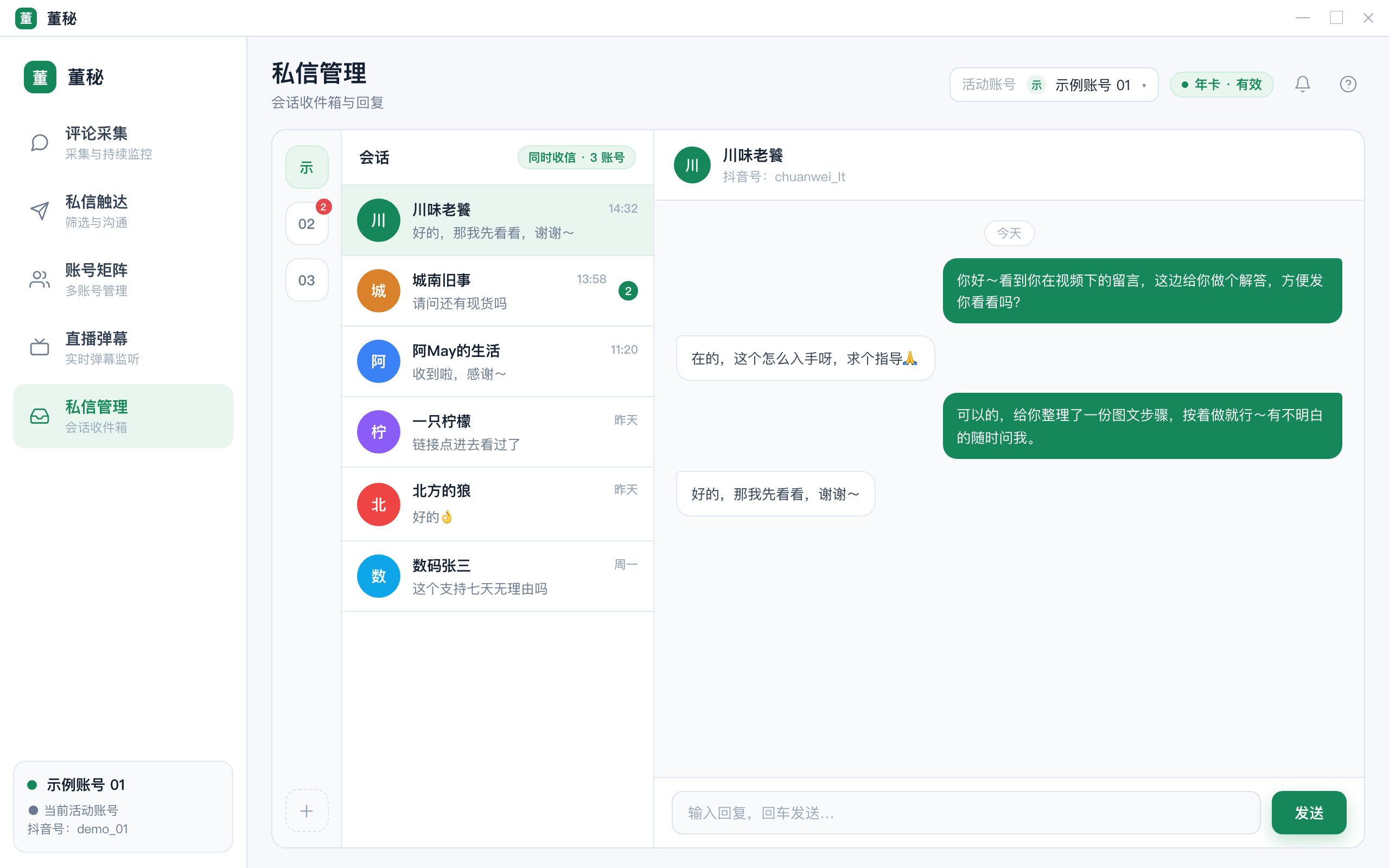Open the 北方的狼 conversation

(x=497, y=504)
